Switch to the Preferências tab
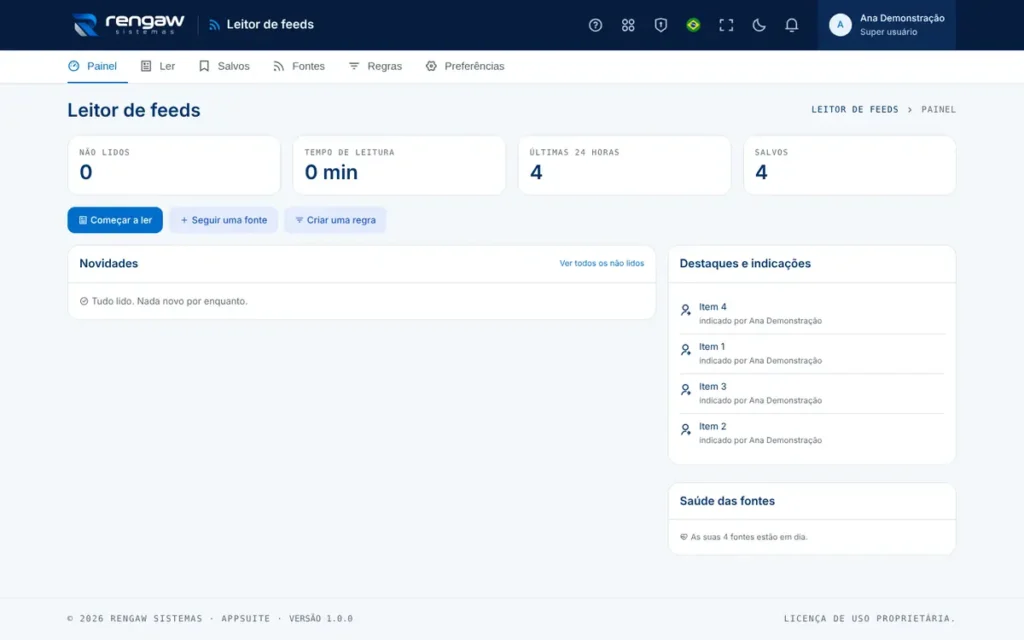This screenshot has width=1024, height=640. click(464, 66)
